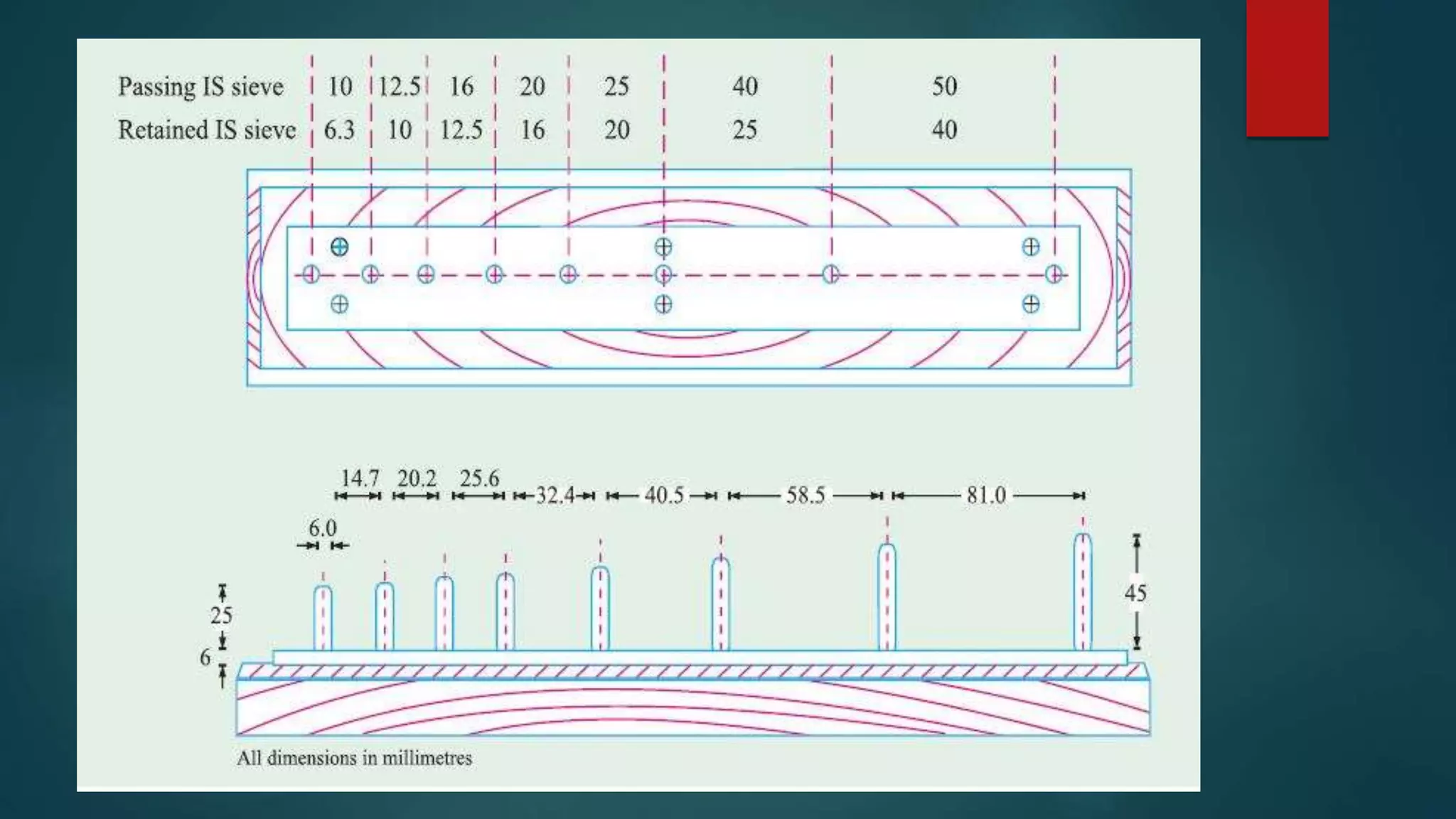Click the 6.3 retained sieve value

[339, 130]
